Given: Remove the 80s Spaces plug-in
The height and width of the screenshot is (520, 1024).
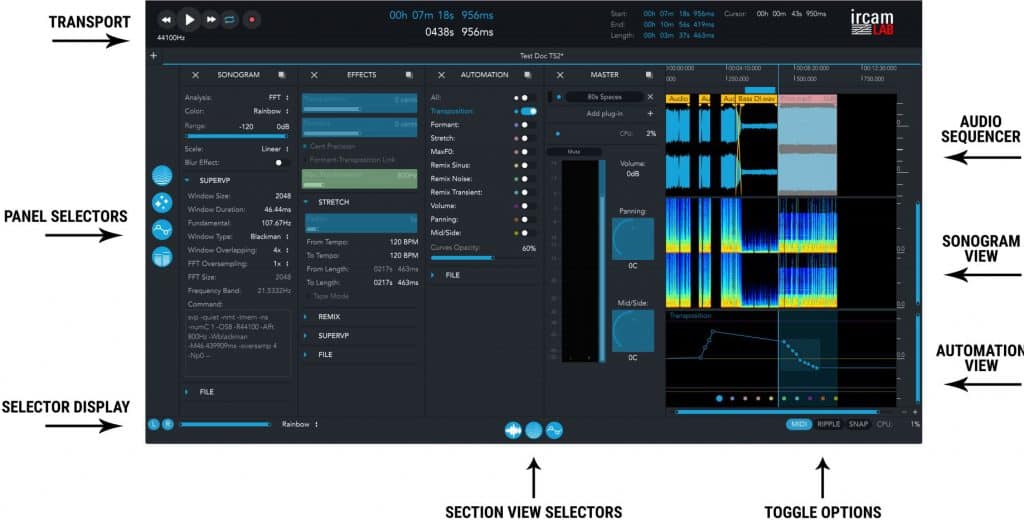Looking at the screenshot, I should pyautogui.click(x=650, y=97).
